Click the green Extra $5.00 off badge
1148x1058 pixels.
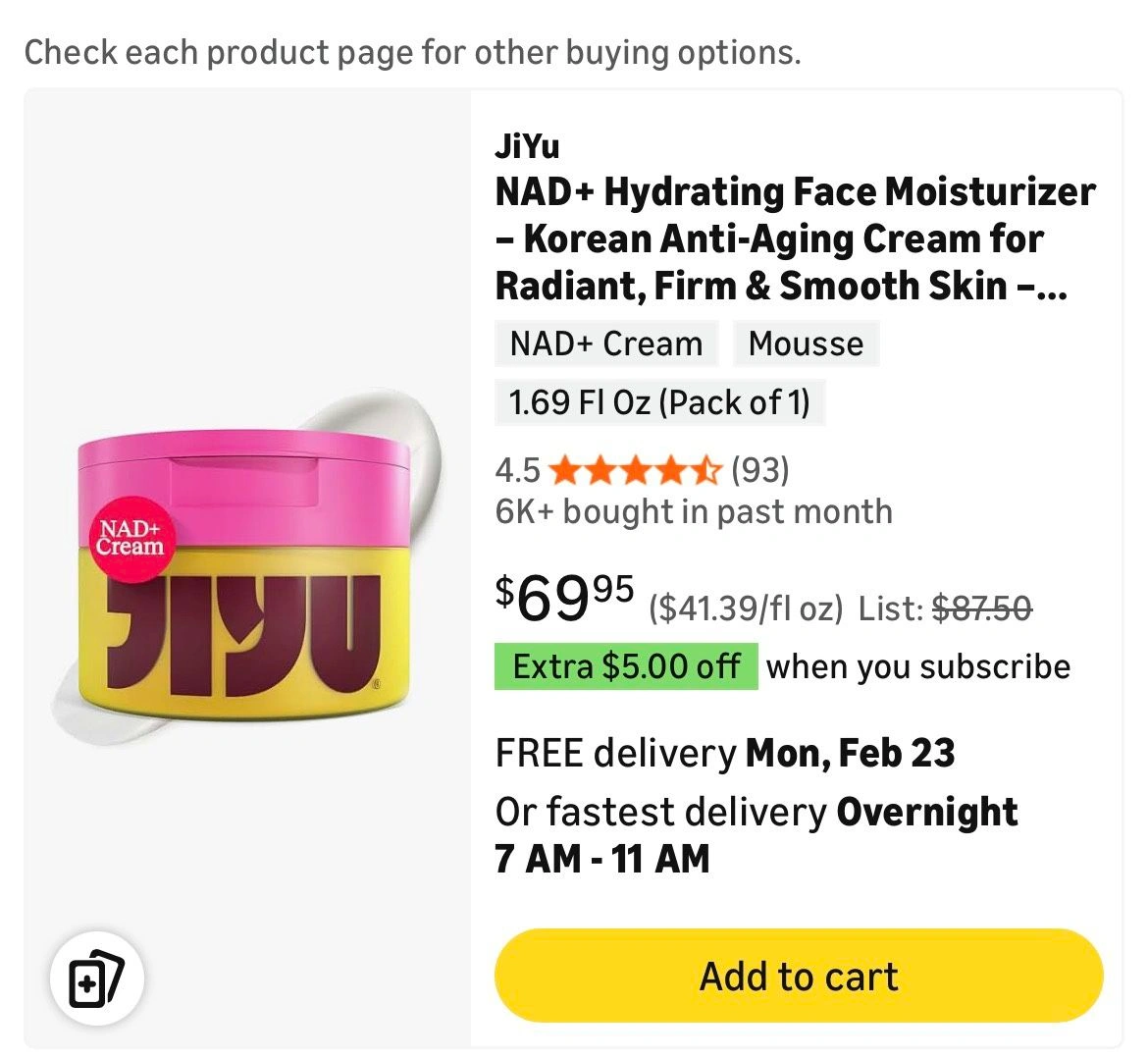click(x=626, y=666)
